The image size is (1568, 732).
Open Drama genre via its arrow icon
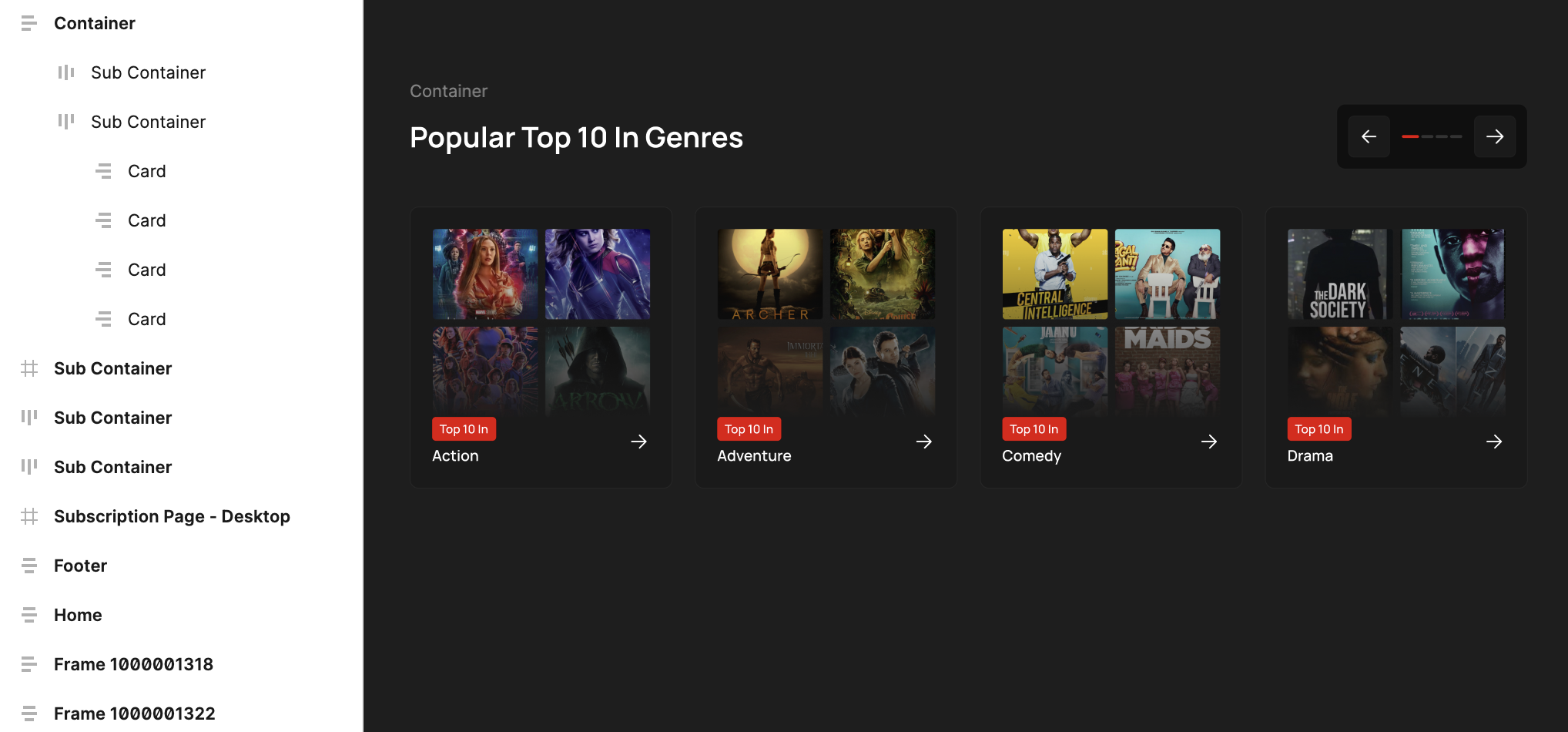coord(1494,442)
